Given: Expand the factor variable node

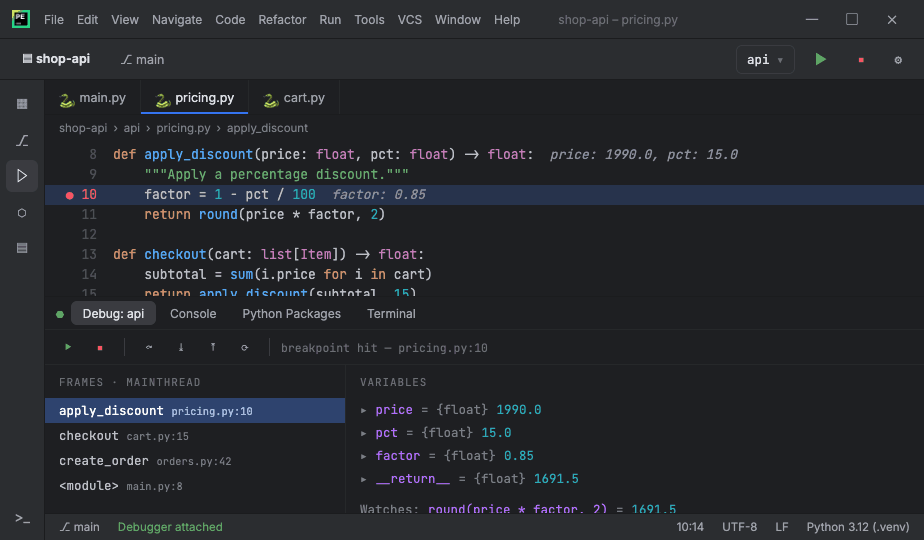Looking at the screenshot, I should point(364,456).
